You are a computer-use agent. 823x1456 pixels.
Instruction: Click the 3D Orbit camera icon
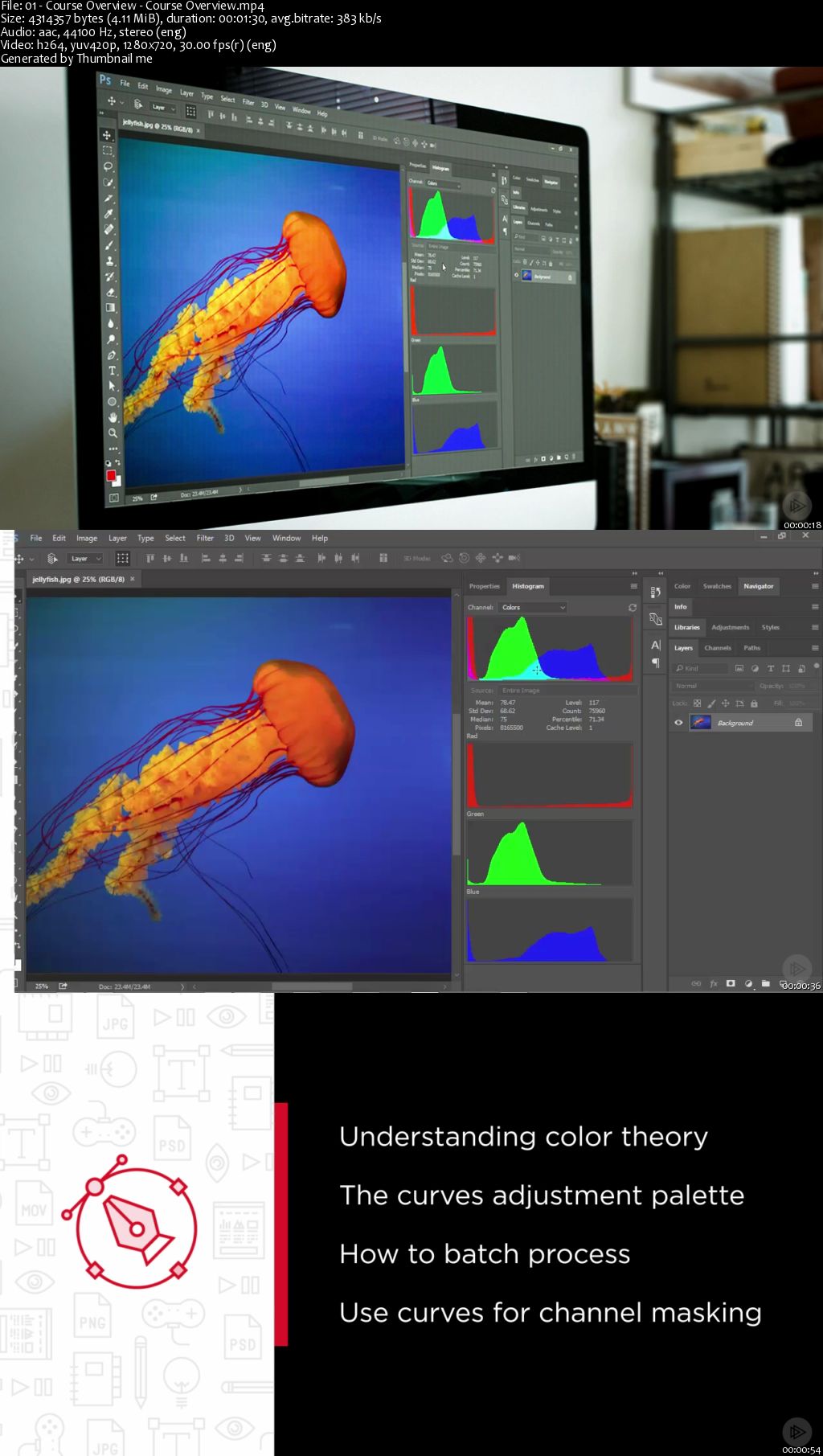(448, 558)
